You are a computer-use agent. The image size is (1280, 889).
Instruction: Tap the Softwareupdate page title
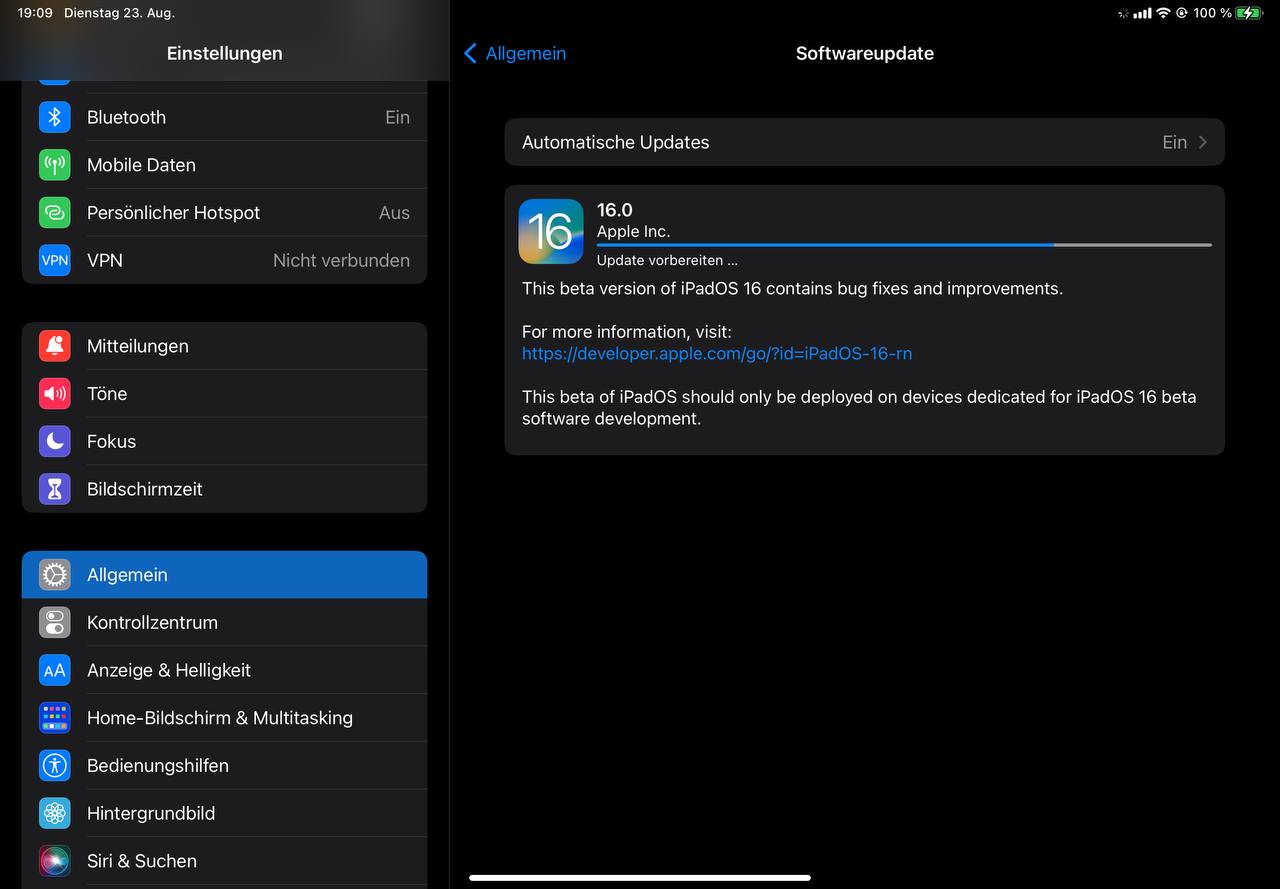point(865,53)
